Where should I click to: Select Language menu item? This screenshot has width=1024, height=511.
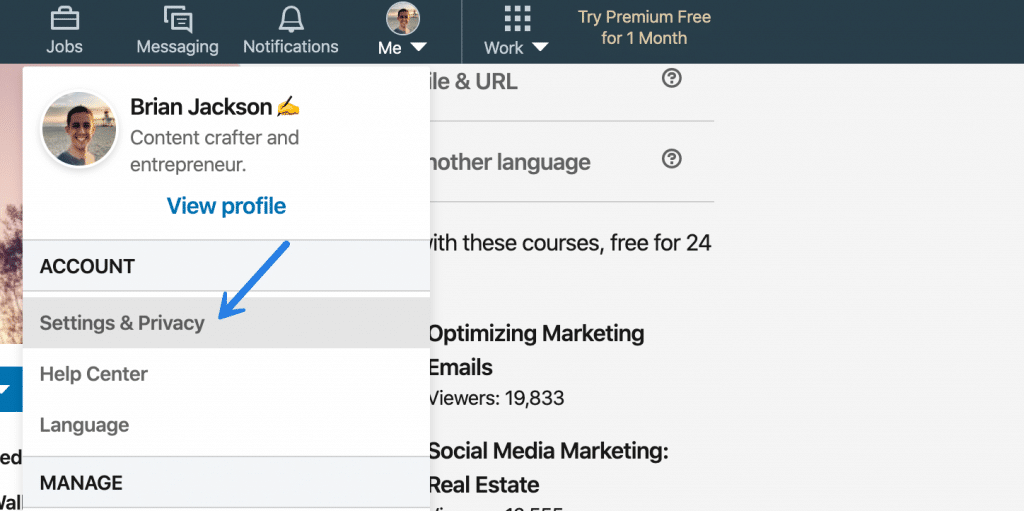(x=226, y=425)
